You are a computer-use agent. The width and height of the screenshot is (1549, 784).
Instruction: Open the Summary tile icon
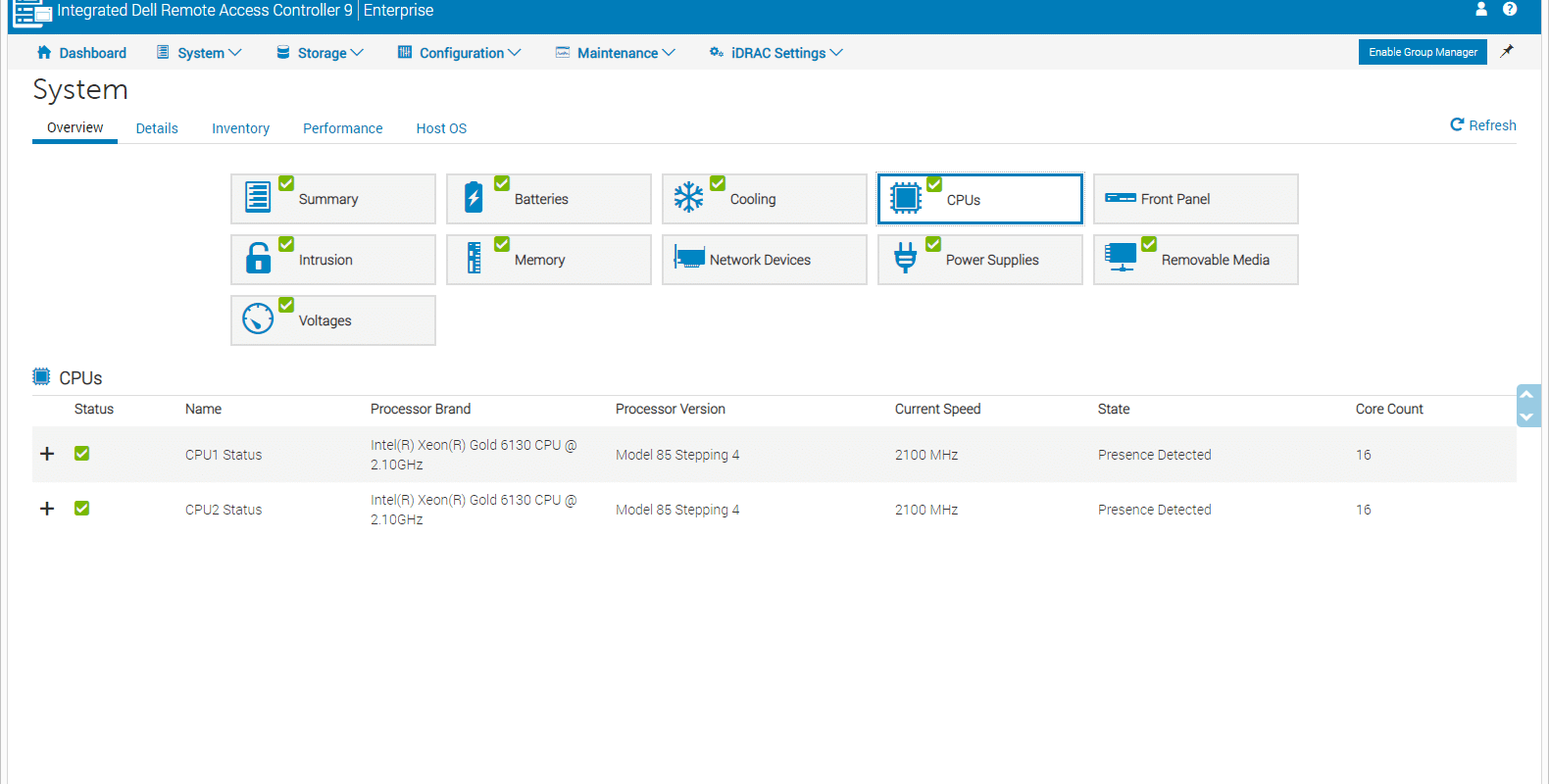[x=258, y=197]
